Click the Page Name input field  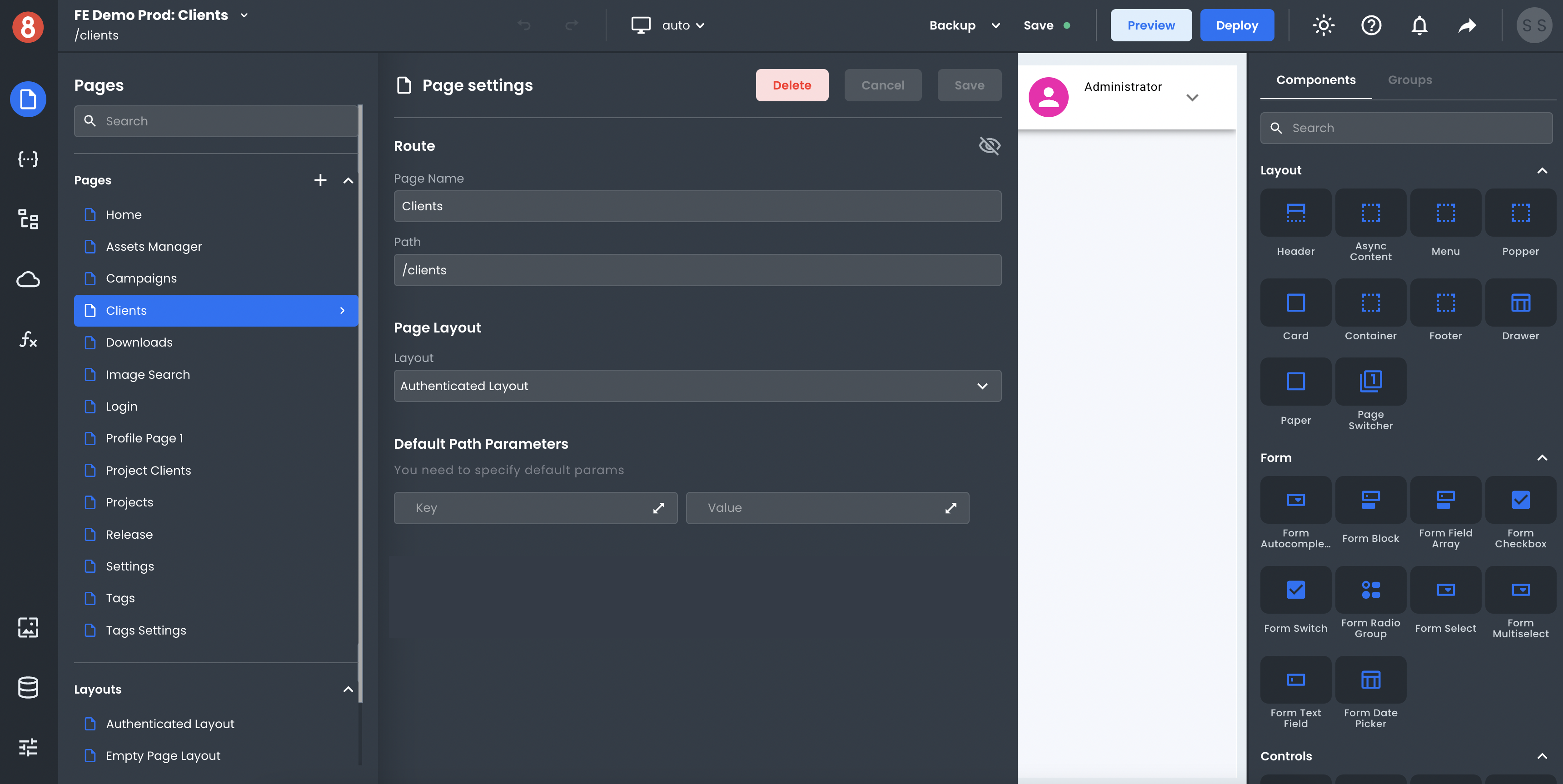point(697,206)
